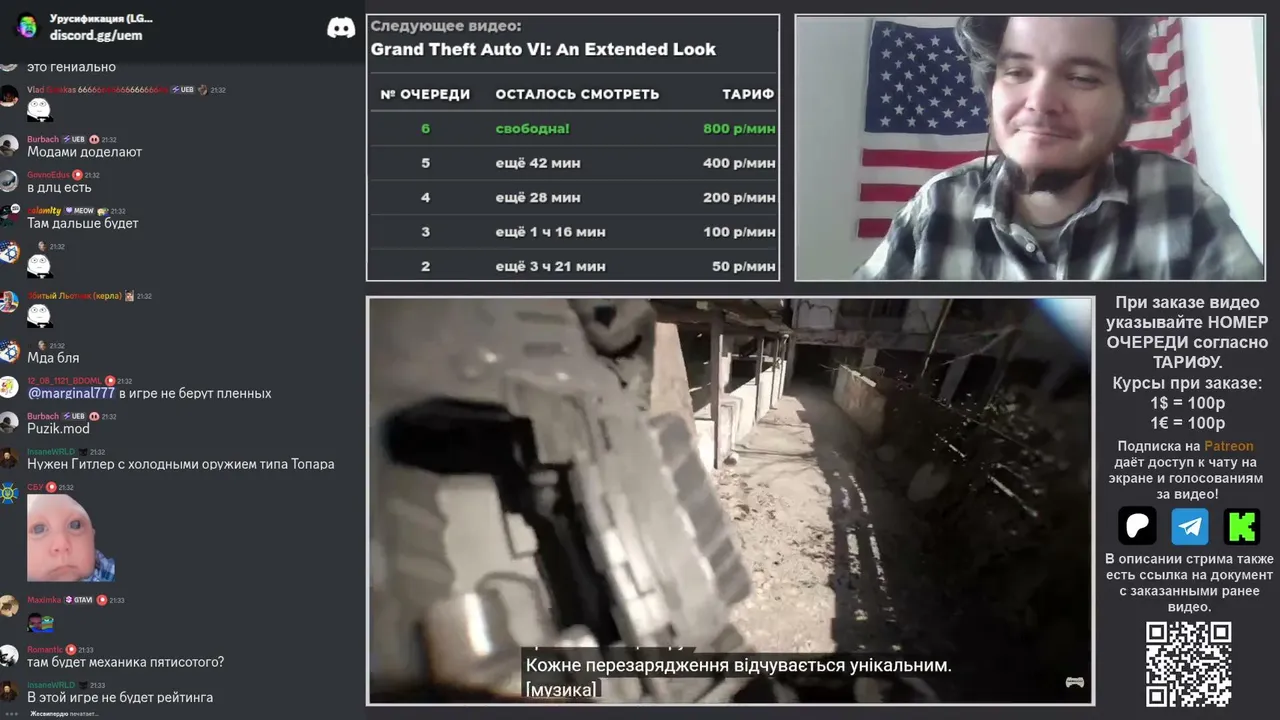Screen dimensions: 1280x720
Task: Open the Telegram paper-plane icon
Action: click(x=1190, y=526)
